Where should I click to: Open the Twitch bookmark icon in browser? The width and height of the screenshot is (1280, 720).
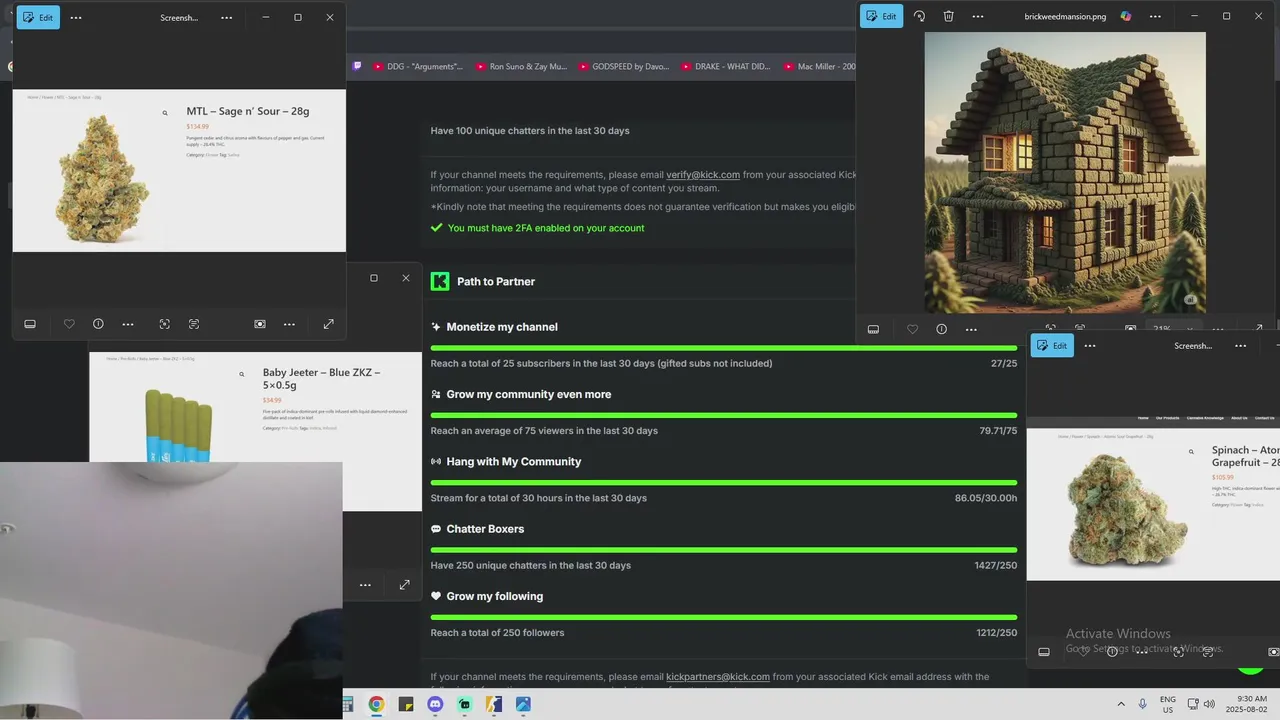(x=357, y=66)
